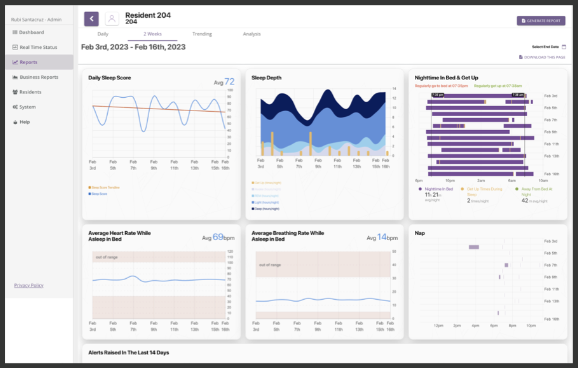Toggle Sleep Score Trendline legend item
The width and height of the screenshot is (578, 368).
[104, 188]
